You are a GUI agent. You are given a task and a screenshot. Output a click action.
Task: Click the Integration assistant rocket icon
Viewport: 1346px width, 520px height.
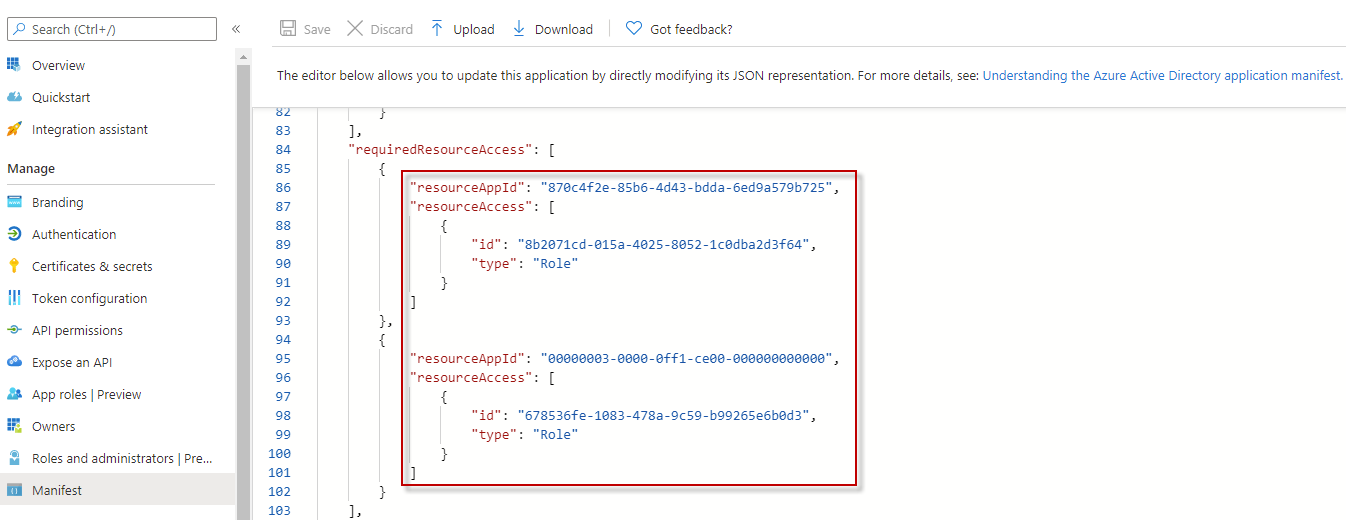[14, 129]
